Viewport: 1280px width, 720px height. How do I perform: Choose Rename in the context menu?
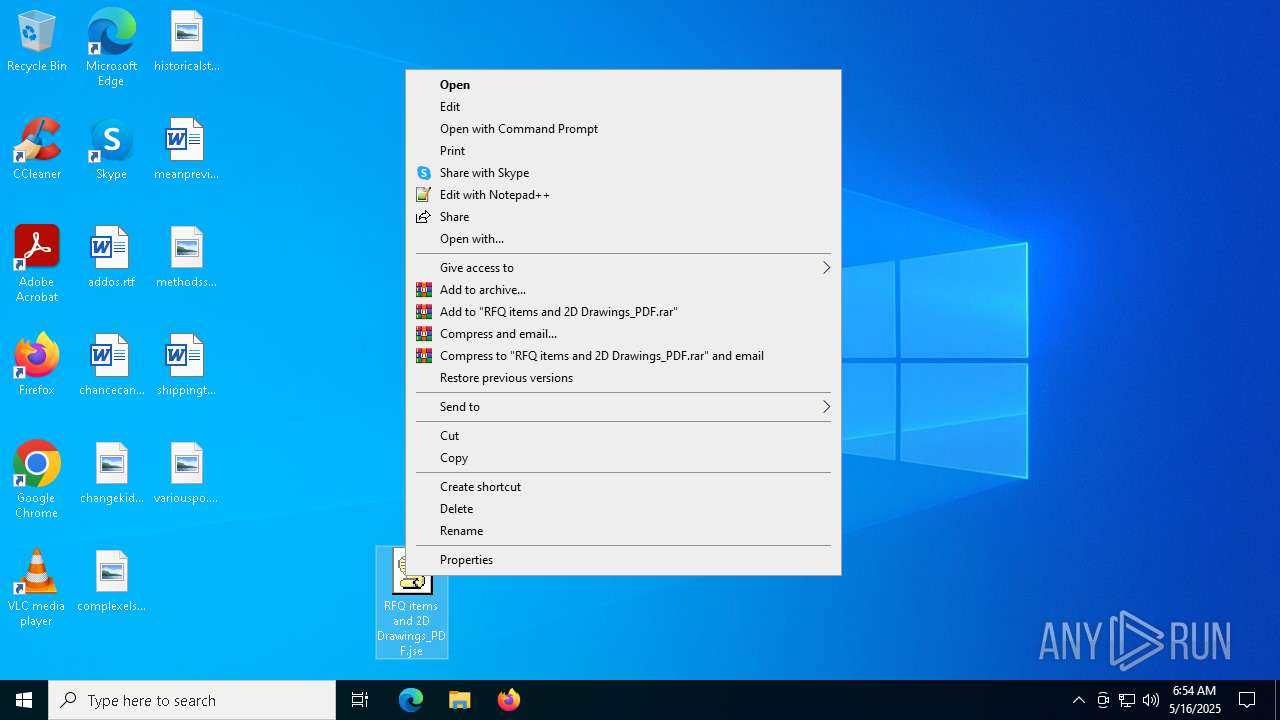(623, 531)
